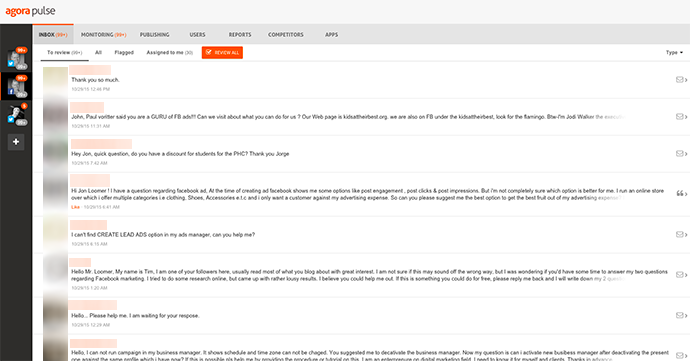Open sender name of 'Hi Jon Loomer' comment
Image resolution: width=690 pixels, height=361 pixels.
click(x=90, y=180)
